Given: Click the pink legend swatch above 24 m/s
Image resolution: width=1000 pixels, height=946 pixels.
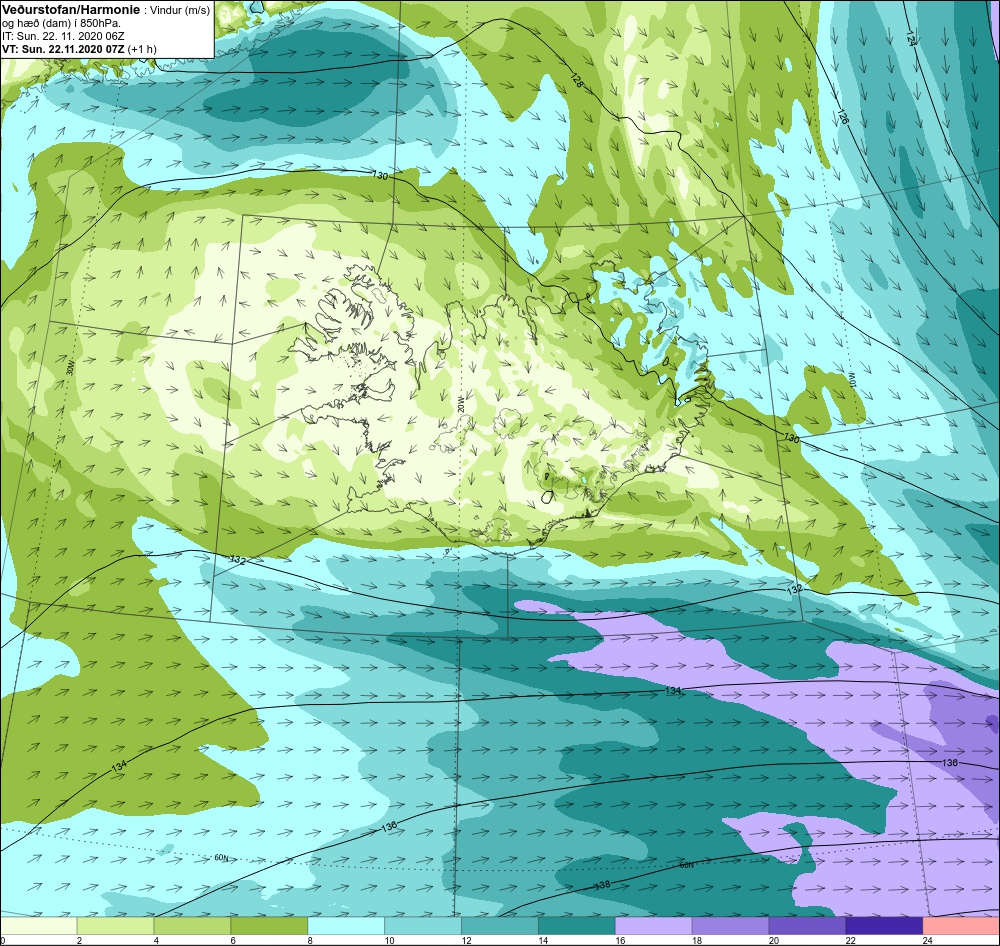Looking at the screenshot, I should [x=961, y=926].
